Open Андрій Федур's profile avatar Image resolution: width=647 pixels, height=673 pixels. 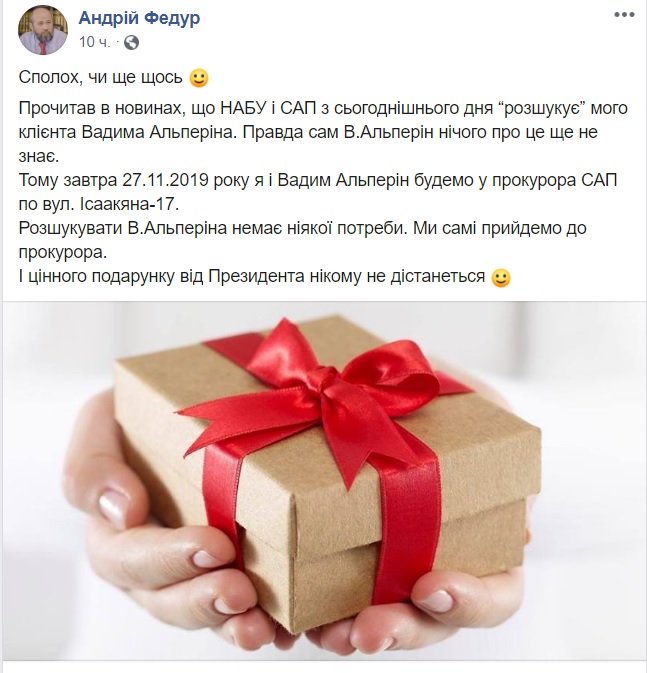[43, 30]
